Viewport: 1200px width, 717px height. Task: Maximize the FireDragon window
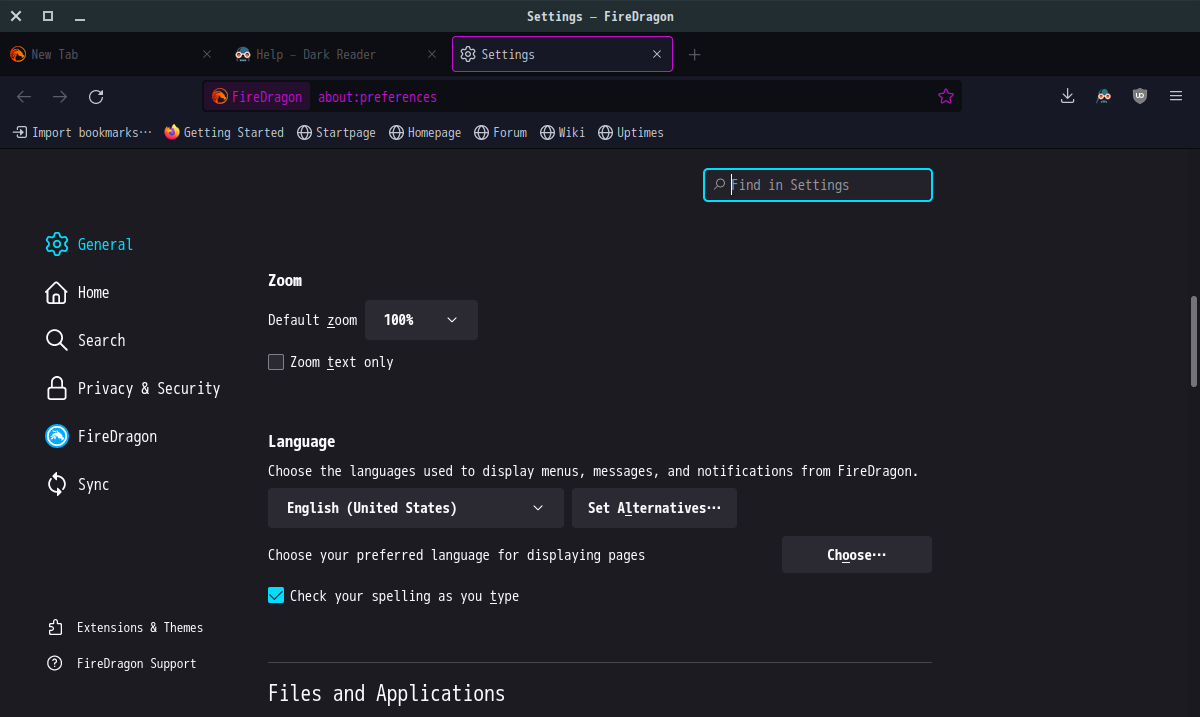click(48, 16)
